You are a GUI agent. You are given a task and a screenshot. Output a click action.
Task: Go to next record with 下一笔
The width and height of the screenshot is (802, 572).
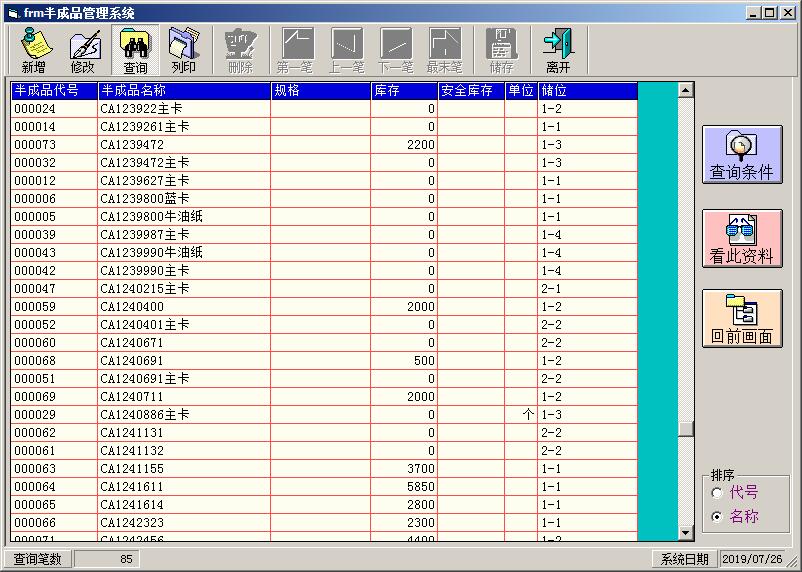pyautogui.click(x=395, y=50)
